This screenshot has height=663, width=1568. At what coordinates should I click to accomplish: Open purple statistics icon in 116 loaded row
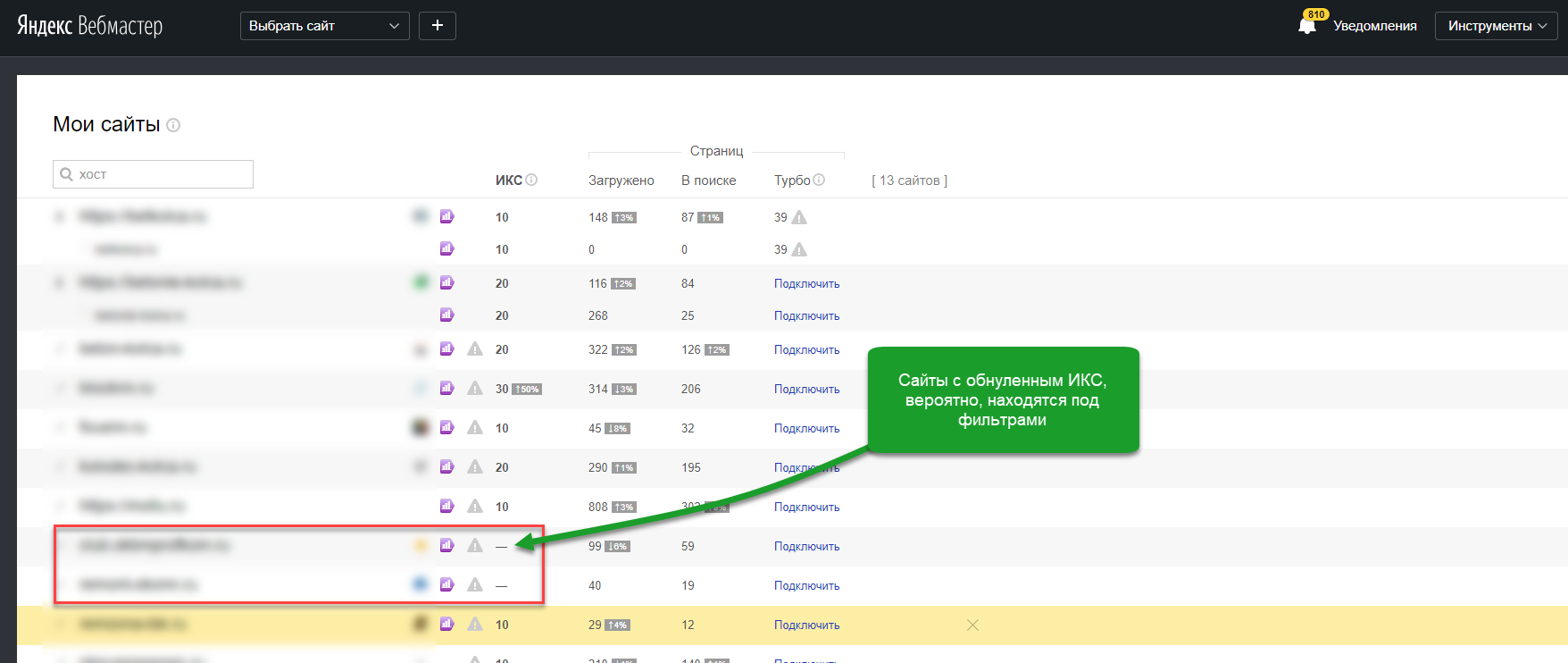click(x=446, y=282)
